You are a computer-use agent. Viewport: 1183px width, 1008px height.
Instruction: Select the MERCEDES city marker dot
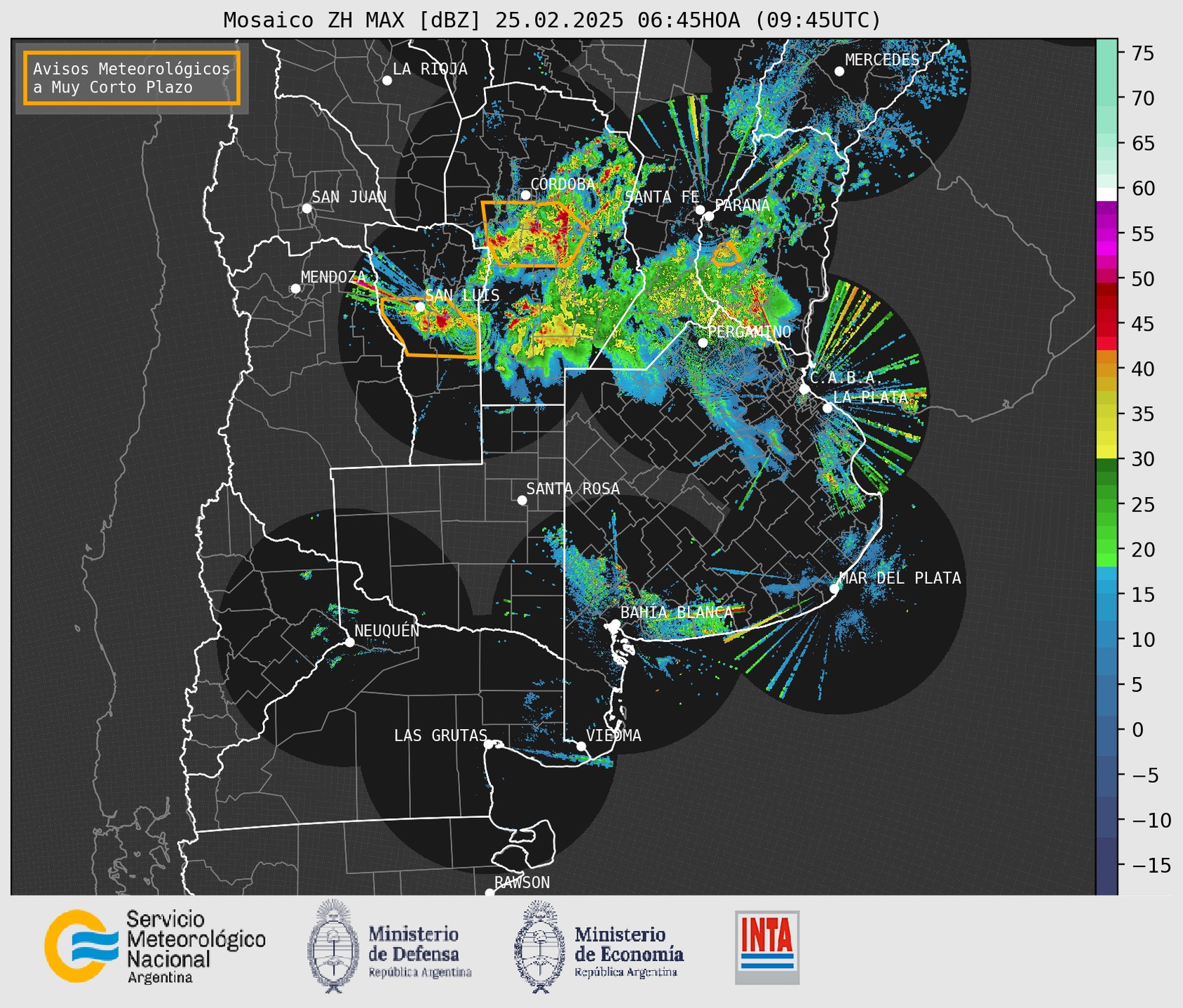coord(839,71)
